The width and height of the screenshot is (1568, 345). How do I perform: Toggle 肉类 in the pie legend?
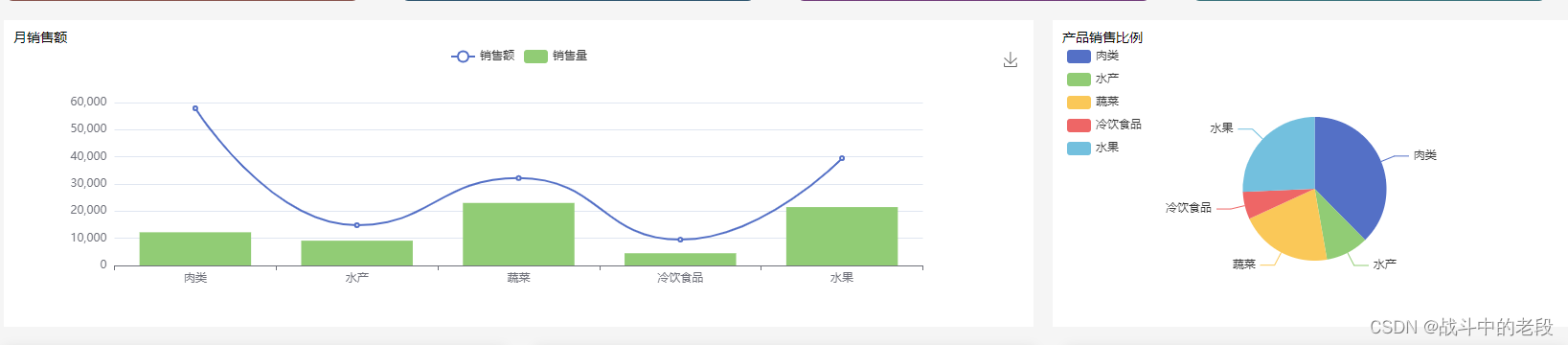pos(1093,56)
